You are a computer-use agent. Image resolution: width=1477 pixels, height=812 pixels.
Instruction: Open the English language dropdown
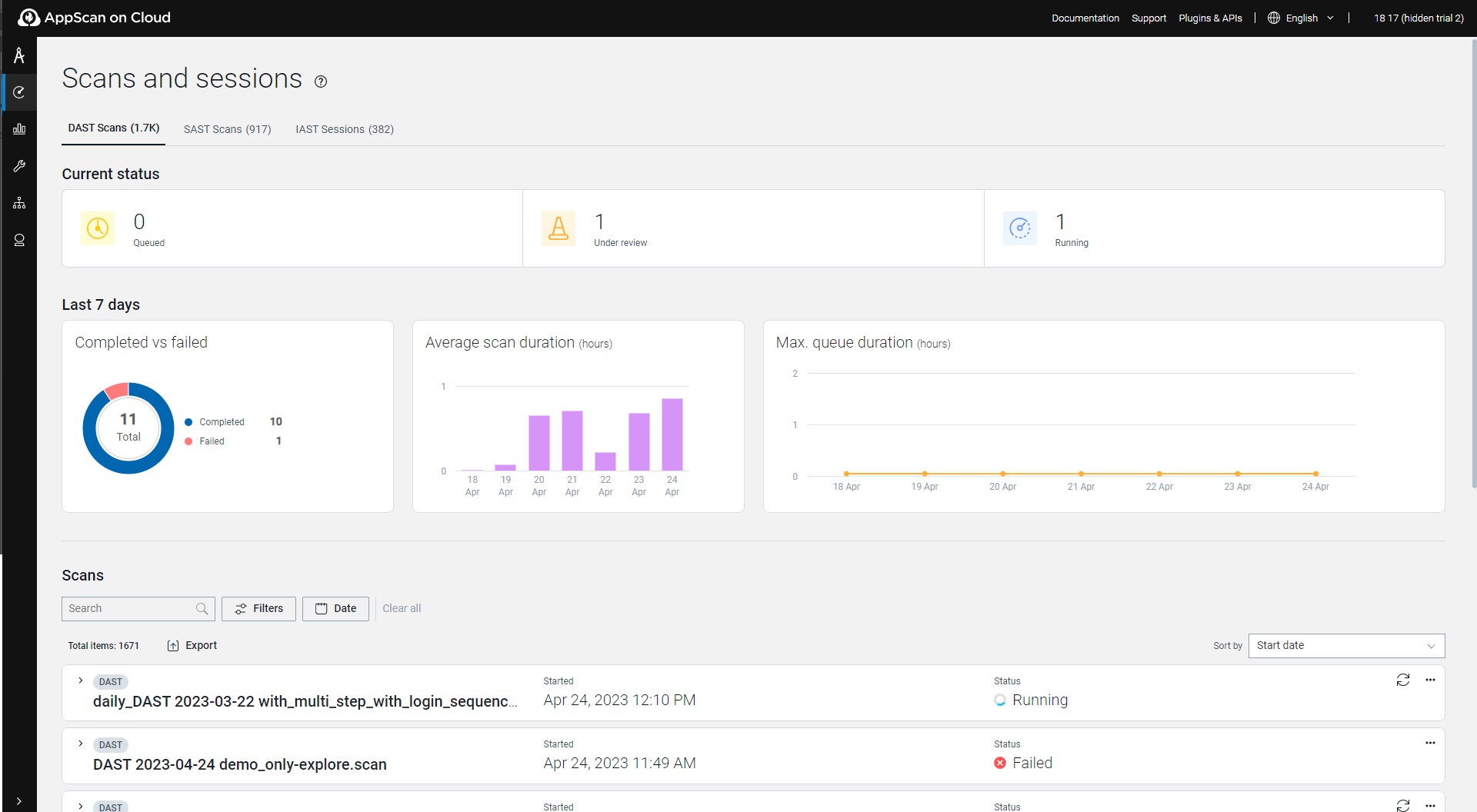click(1301, 18)
